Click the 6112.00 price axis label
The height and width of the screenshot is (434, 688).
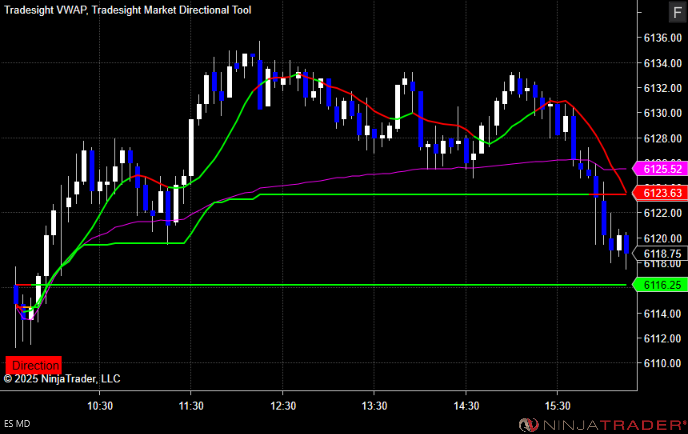click(663, 338)
